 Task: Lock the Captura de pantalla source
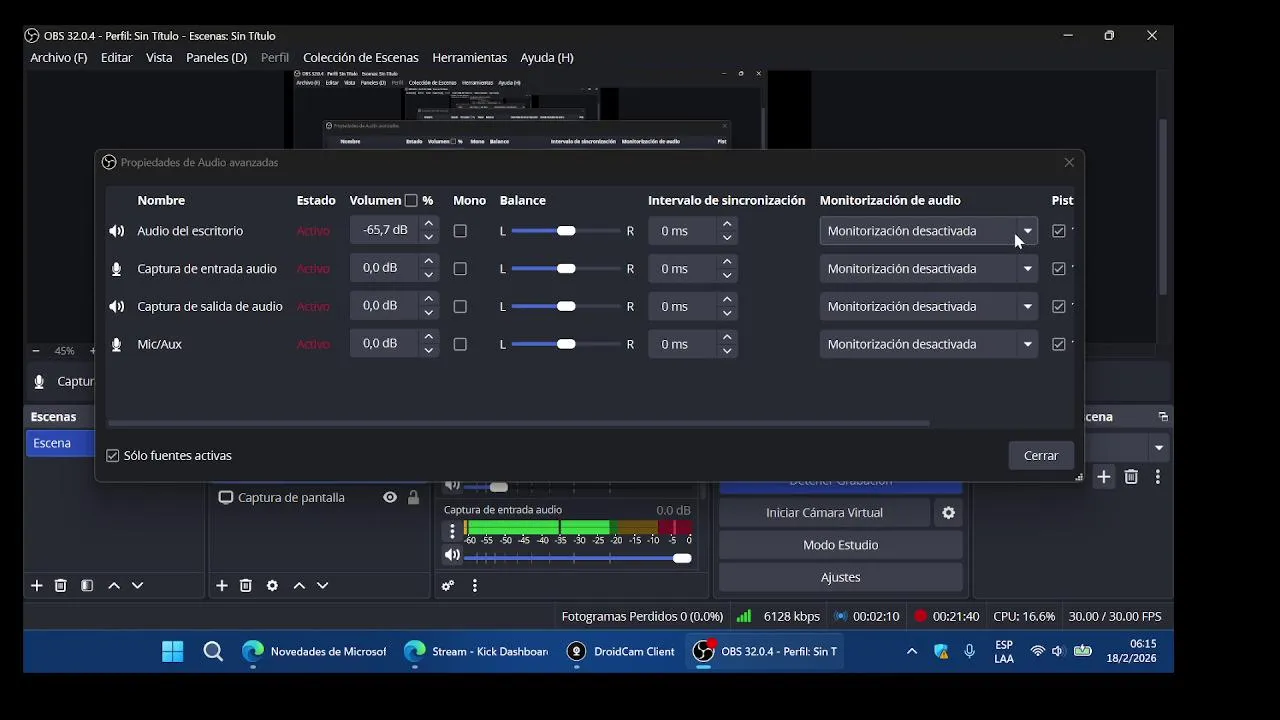413,498
